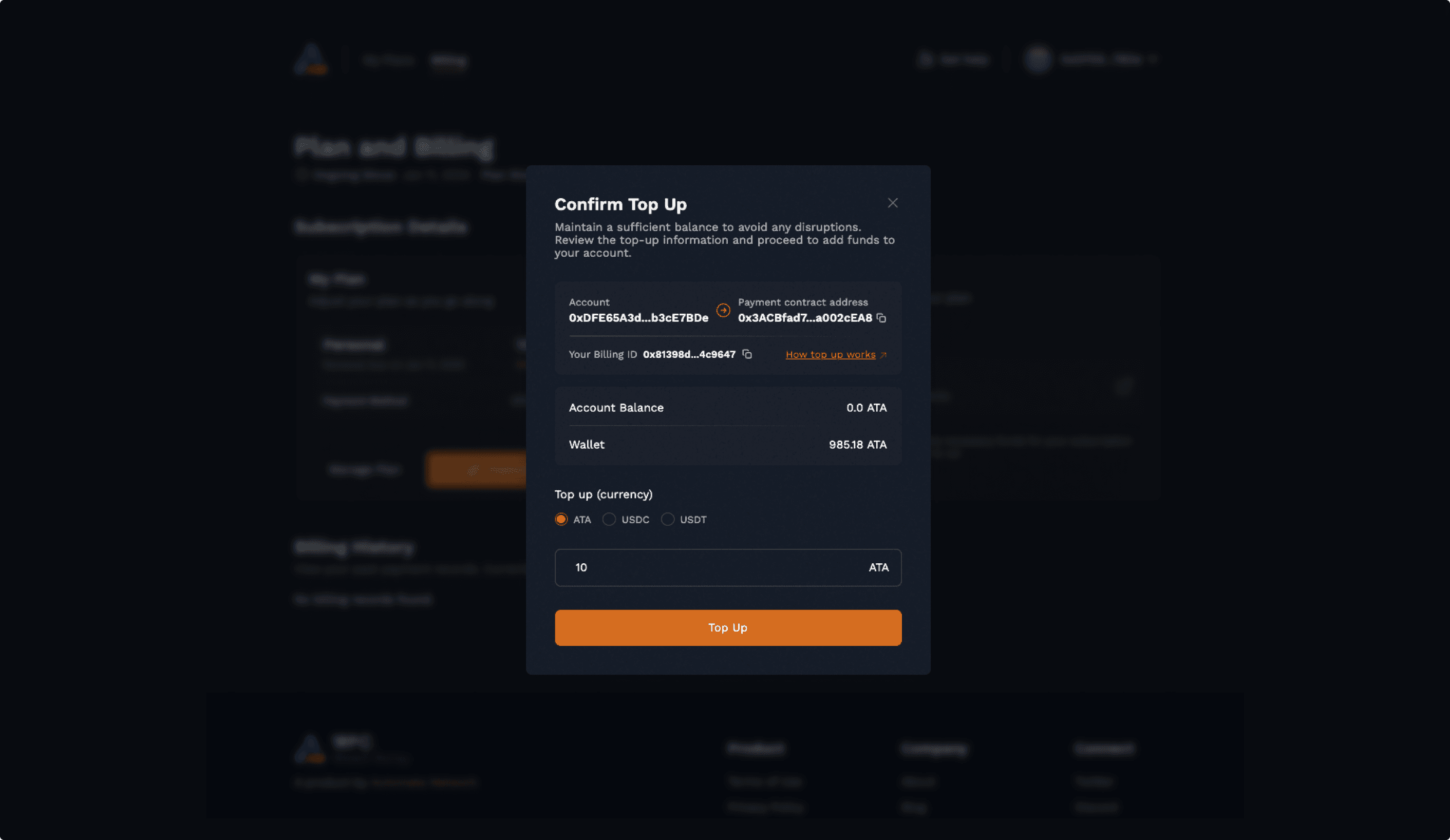Expand the blurred account dropdown chevron in header
Screen dimensions: 1450x840
point(1153,59)
